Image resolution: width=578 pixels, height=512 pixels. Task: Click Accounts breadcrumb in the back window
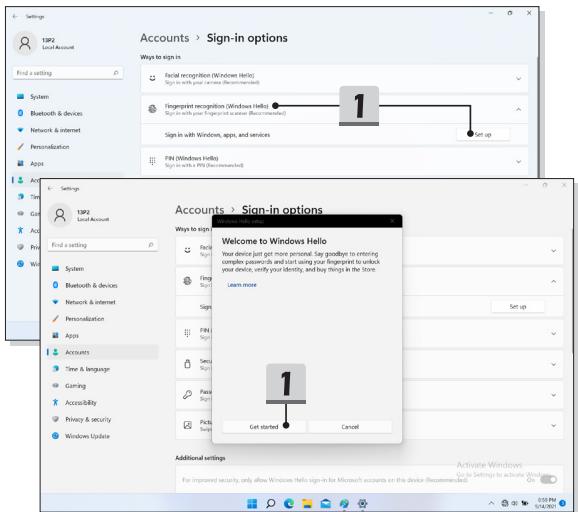tap(164, 38)
